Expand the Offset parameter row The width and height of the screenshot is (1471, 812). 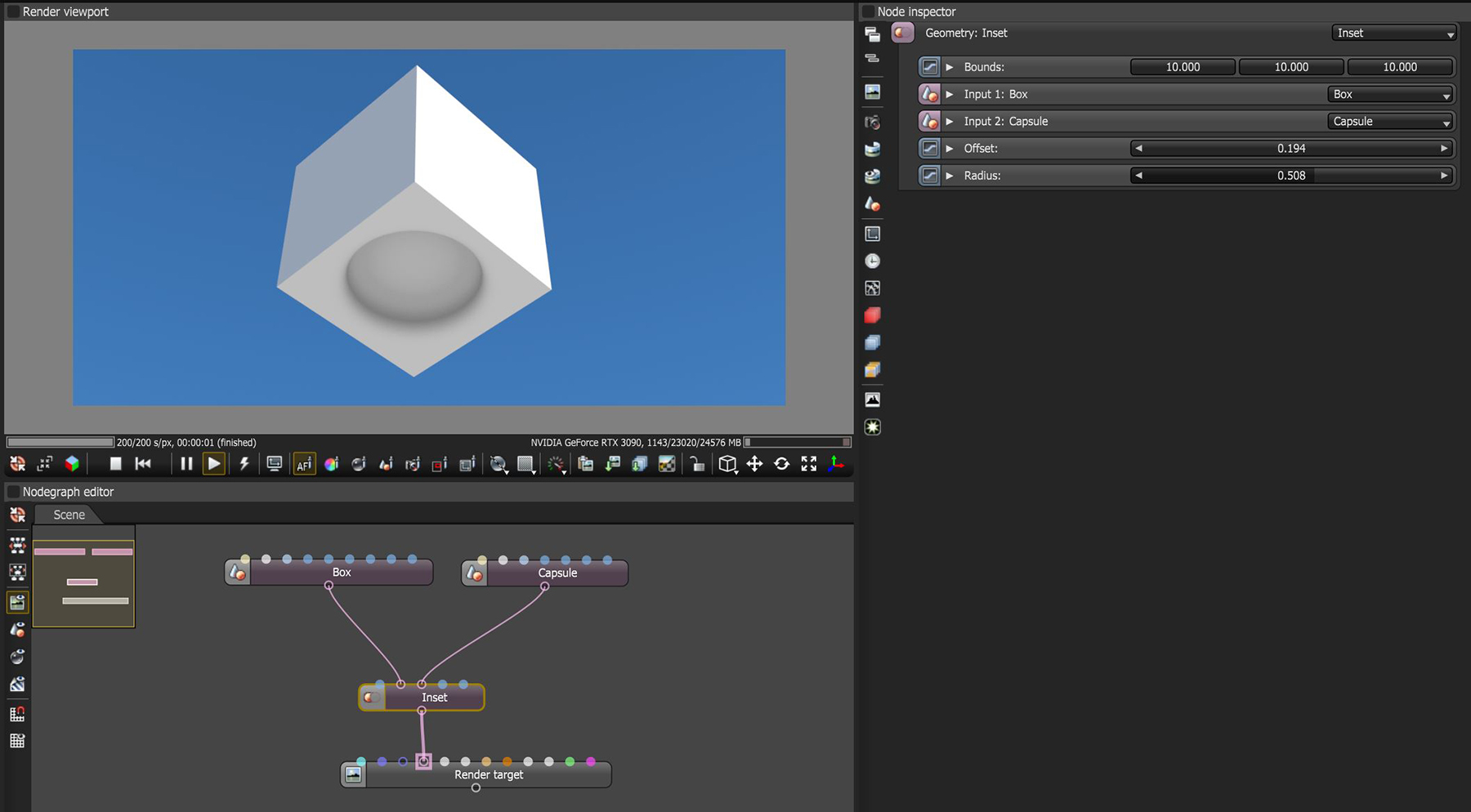click(x=950, y=149)
